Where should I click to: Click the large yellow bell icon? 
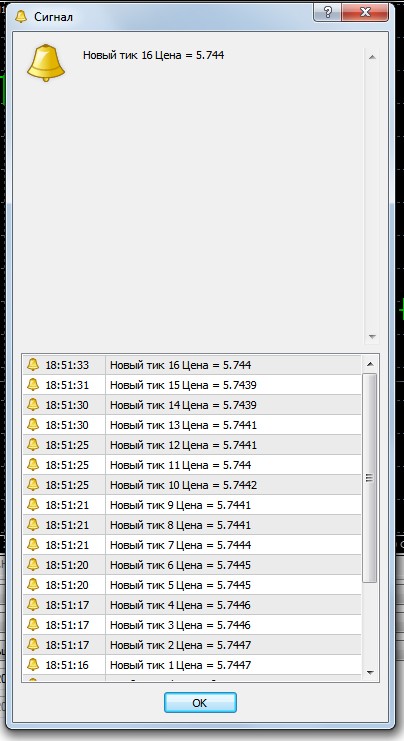[x=46, y=63]
